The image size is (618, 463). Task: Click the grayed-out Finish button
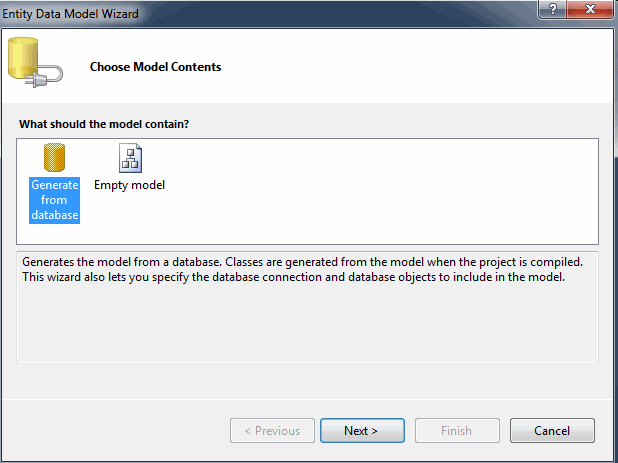457,430
